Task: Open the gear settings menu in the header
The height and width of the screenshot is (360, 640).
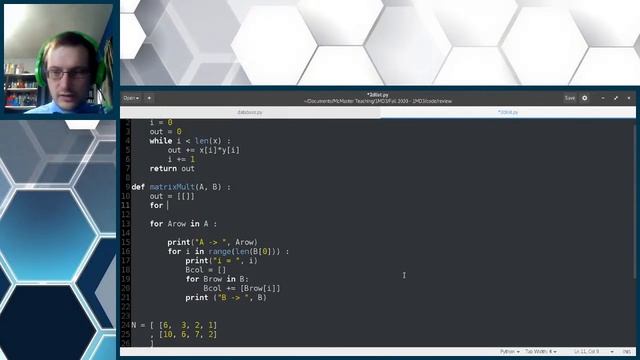Action: click(x=584, y=98)
